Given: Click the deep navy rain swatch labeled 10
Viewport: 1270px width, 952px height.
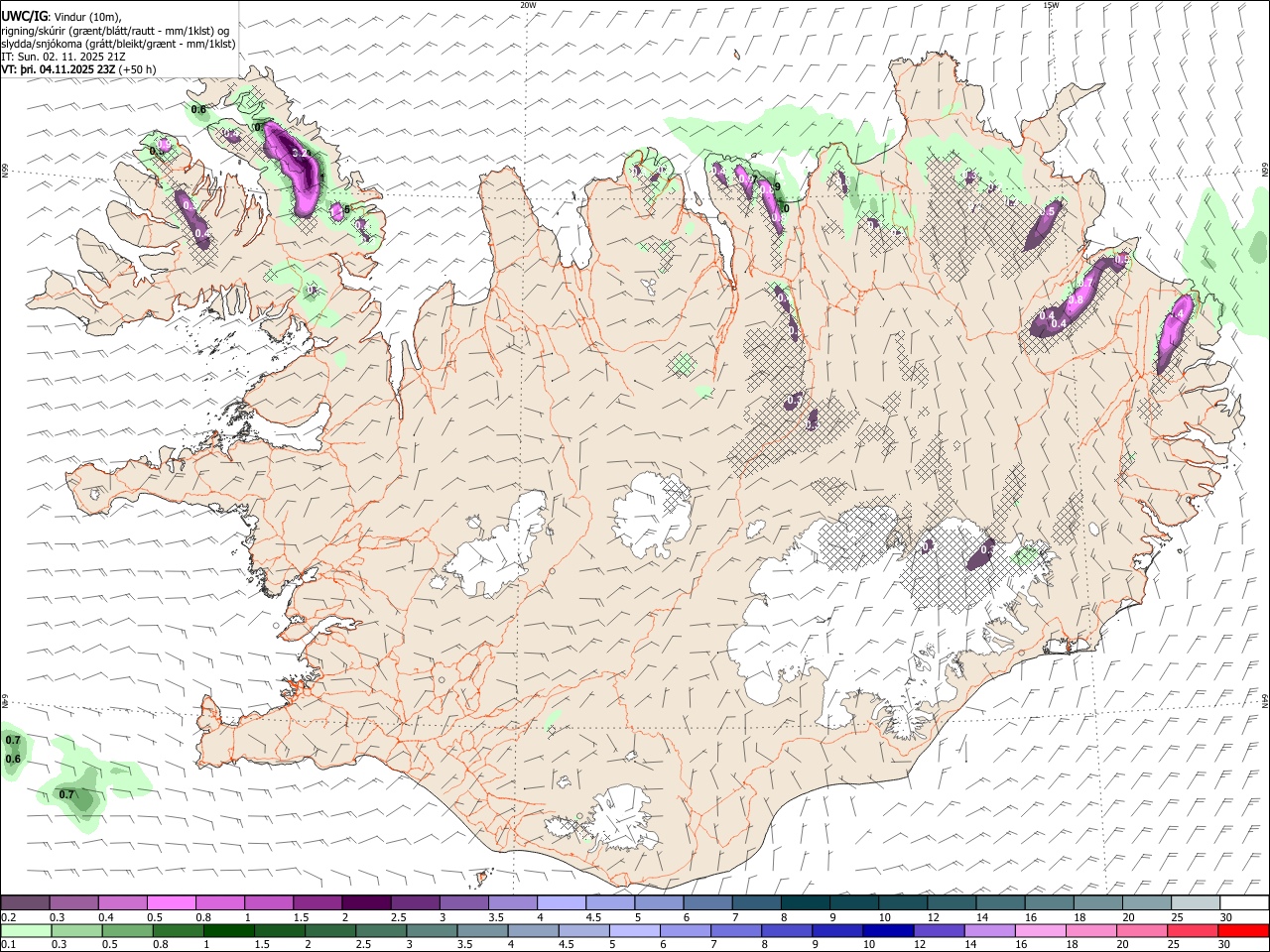Looking at the screenshot, I should [x=888, y=931].
